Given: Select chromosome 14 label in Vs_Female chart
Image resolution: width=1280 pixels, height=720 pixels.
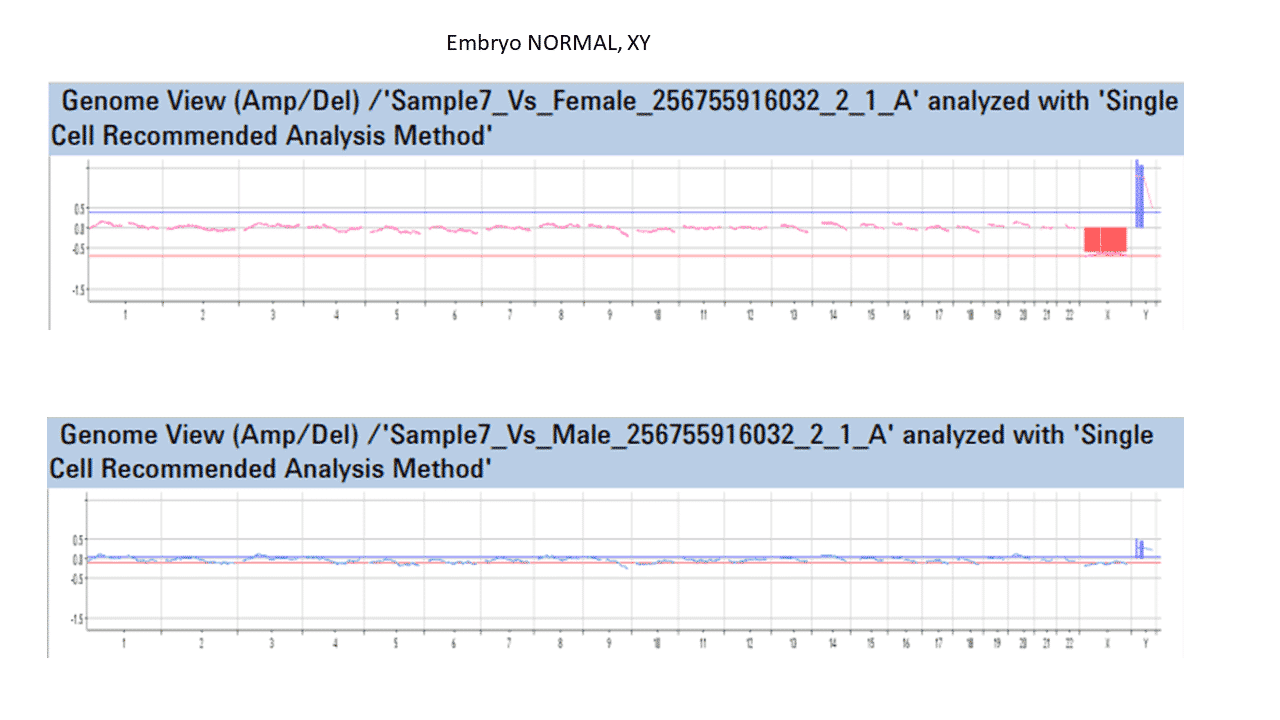Looking at the screenshot, I should tap(833, 315).
